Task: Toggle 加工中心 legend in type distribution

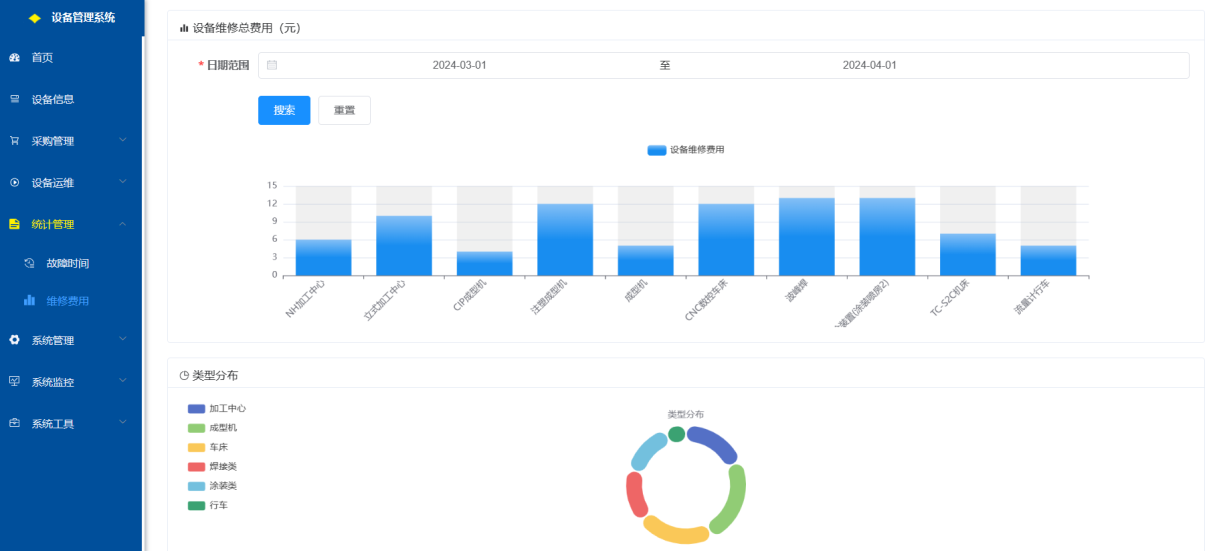Action: click(217, 409)
